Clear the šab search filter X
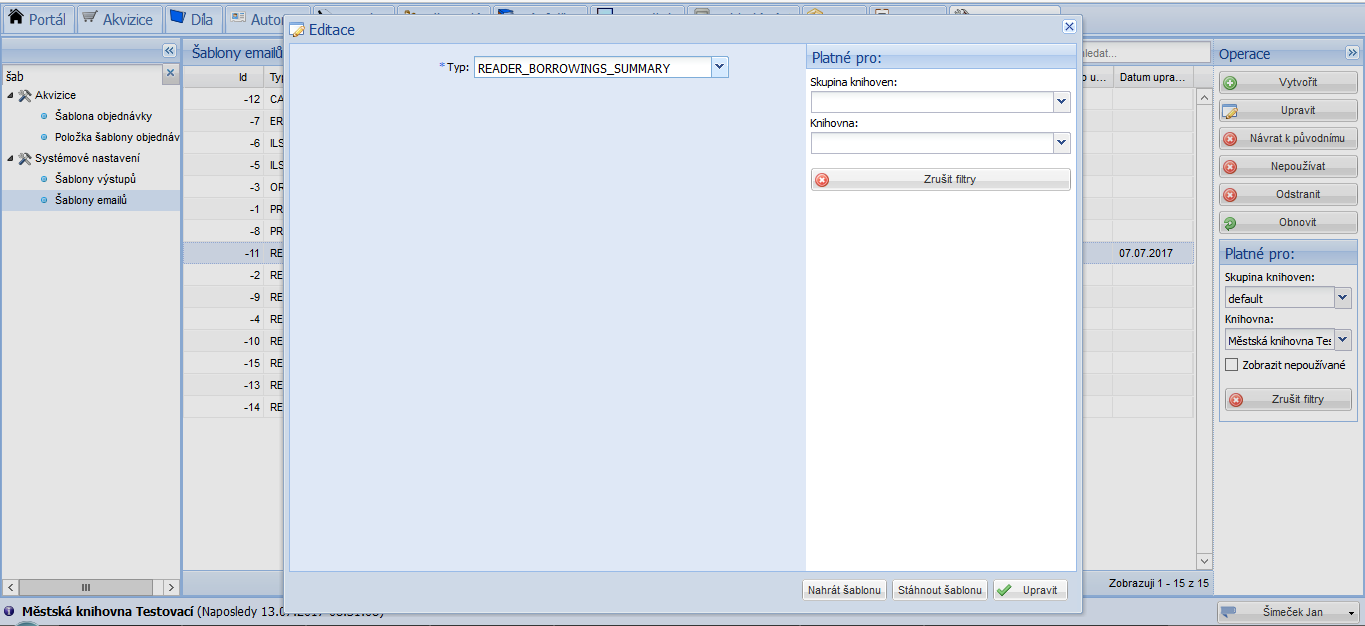This screenshot has height=626, width=1365. tap(170, 73)
